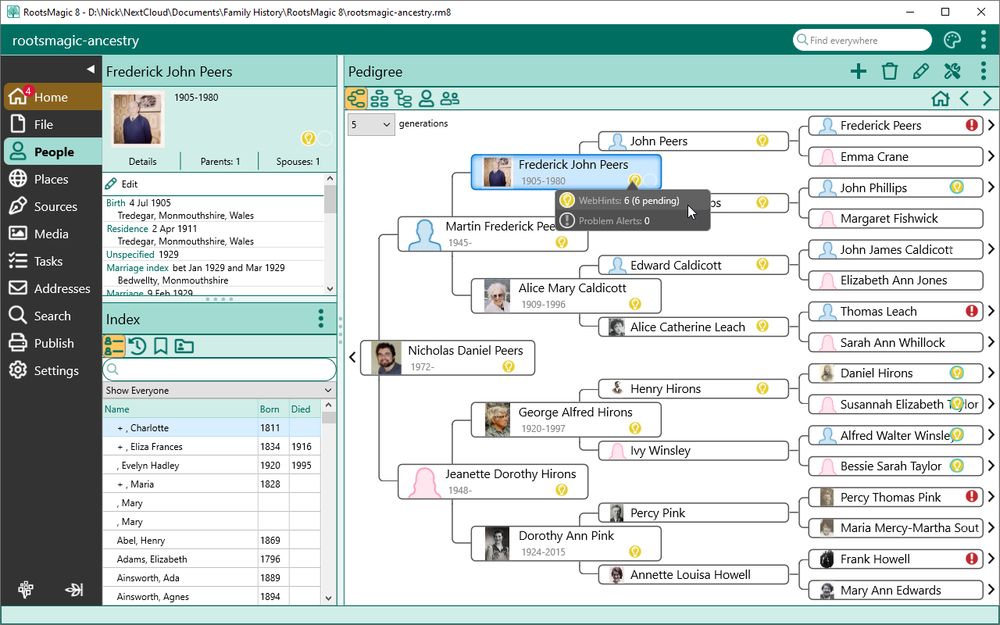Expand ancestors of Frank Howell chevron
Image resolution: width=1000 pixels, height=625 pixels.
991,559
